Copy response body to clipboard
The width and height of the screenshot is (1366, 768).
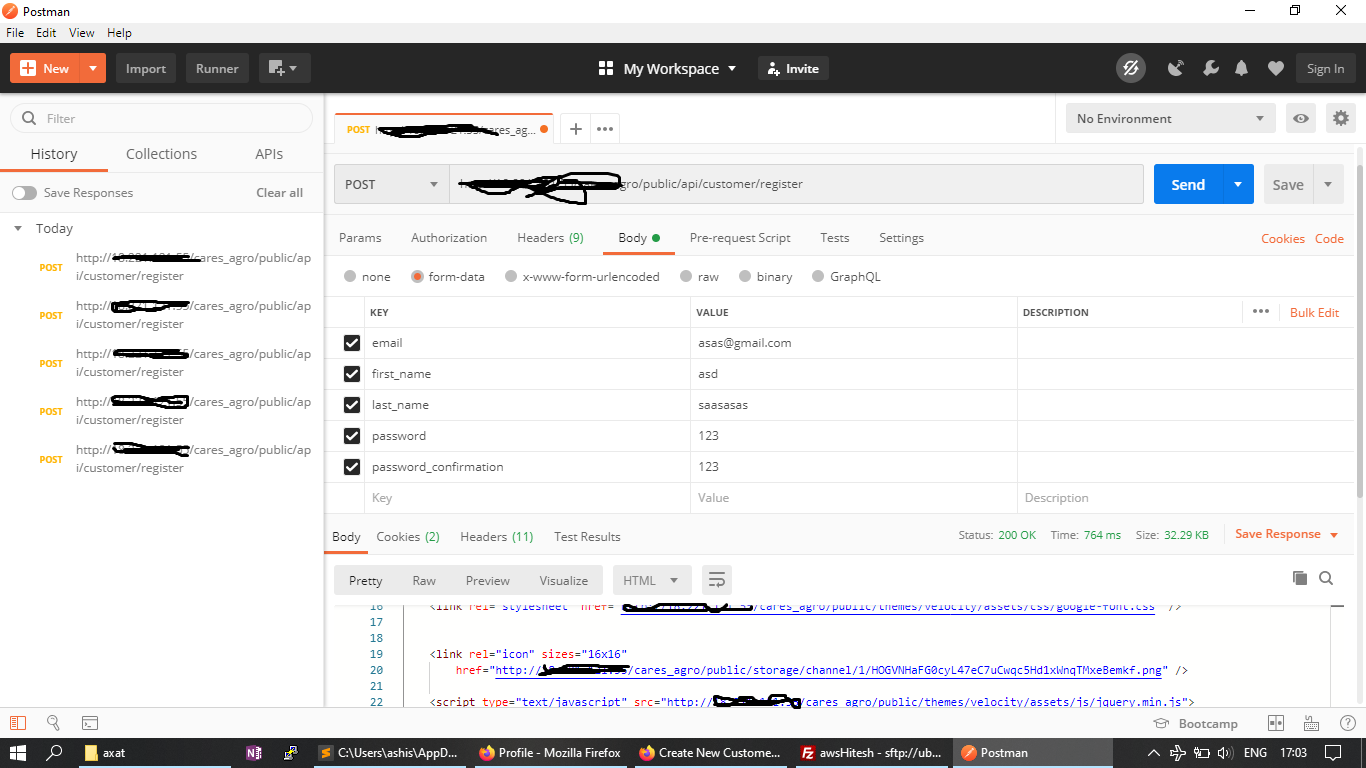click(x=1299, y=578)
